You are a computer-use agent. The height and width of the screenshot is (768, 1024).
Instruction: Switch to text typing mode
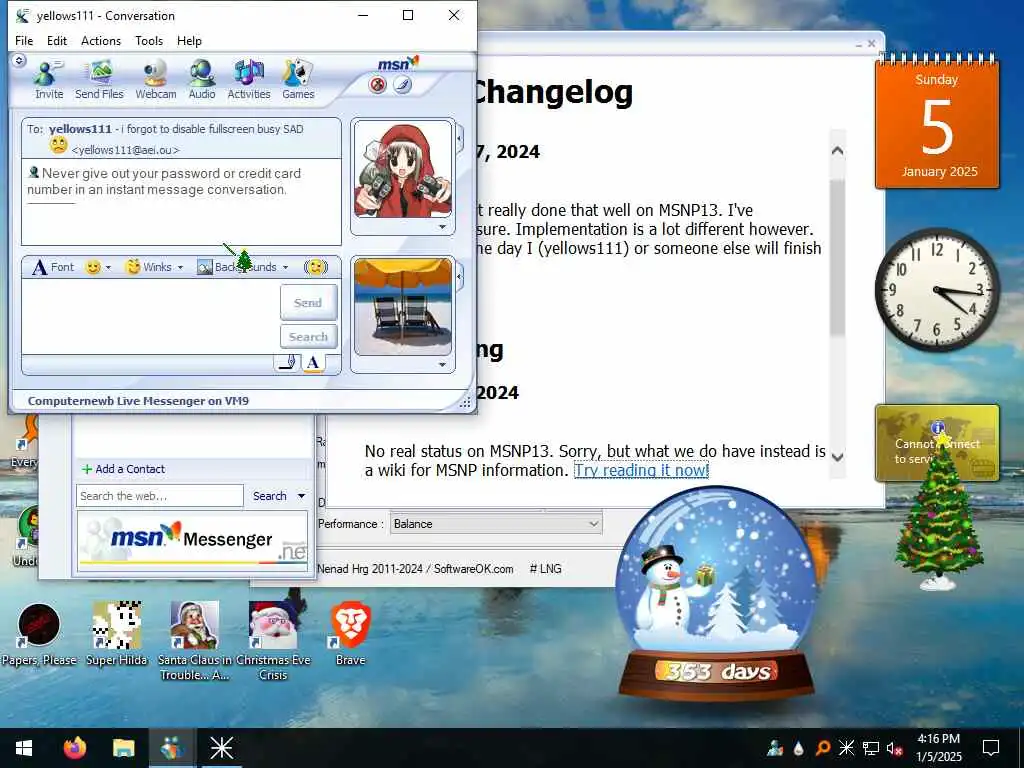[x=313, y=363]
